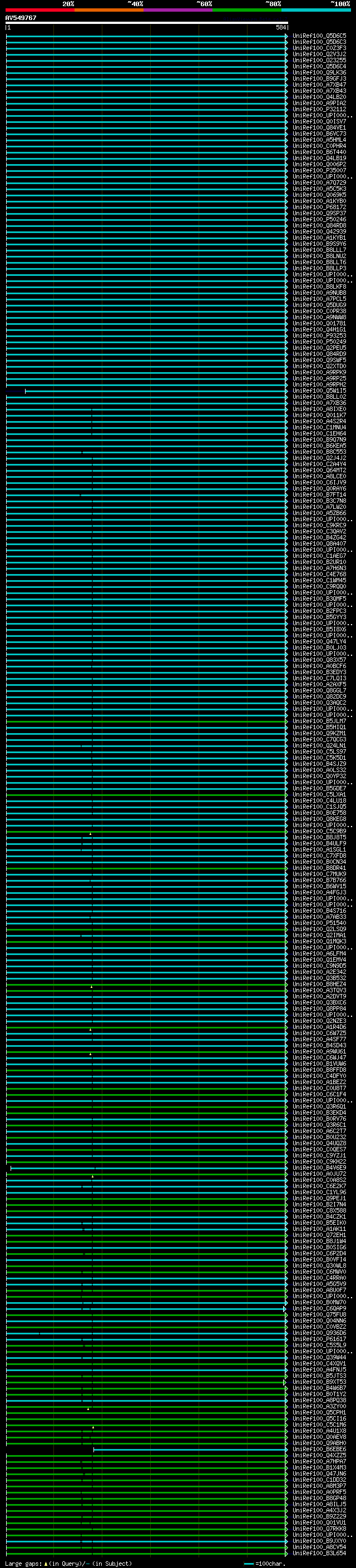This screenshot has width=356, height=1568.
Task: Select the AV549767 query label
Action: [x=21, y=18]
